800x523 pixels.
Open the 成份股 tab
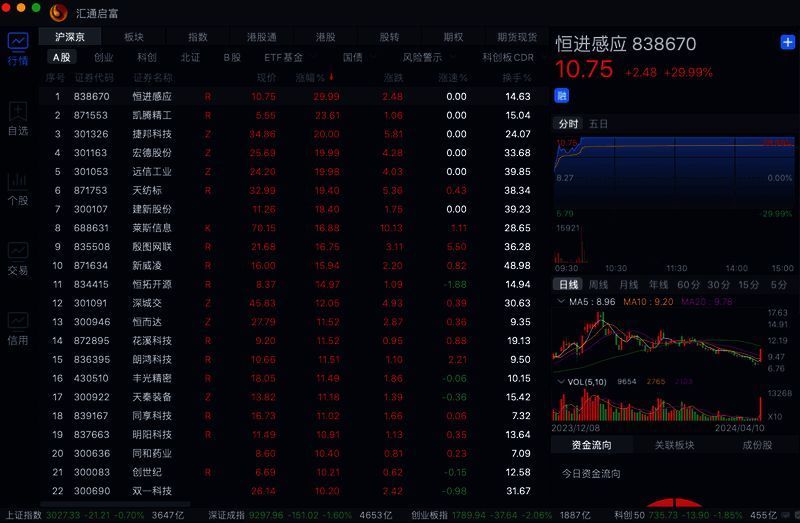tap(757, 445)
